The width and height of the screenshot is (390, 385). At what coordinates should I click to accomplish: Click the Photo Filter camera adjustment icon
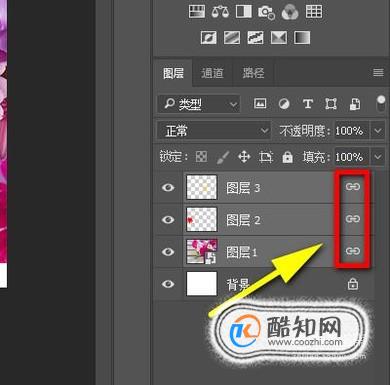[x=266, y=12]
